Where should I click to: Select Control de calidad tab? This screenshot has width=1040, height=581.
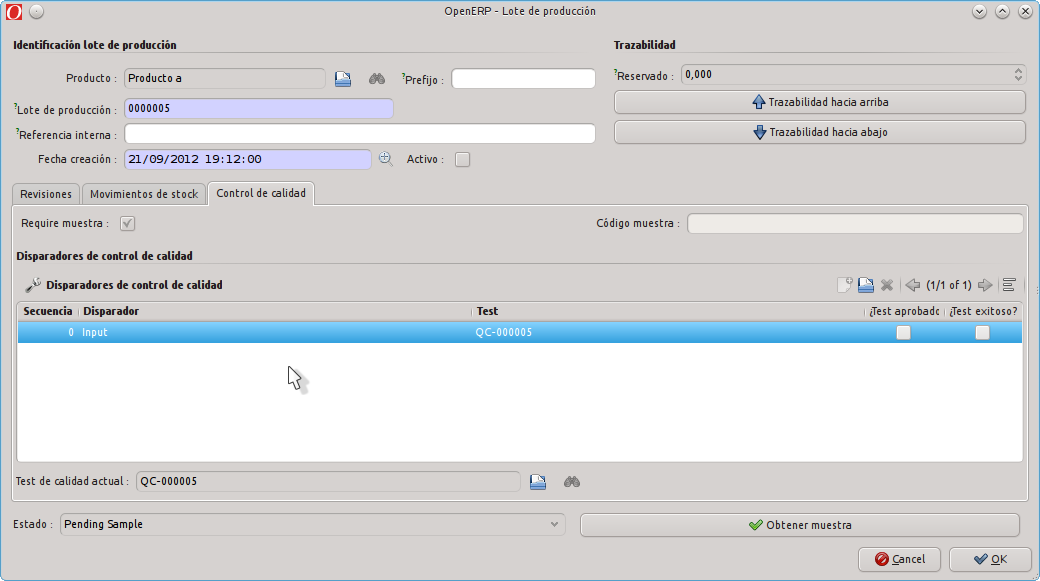pos(261,193)
